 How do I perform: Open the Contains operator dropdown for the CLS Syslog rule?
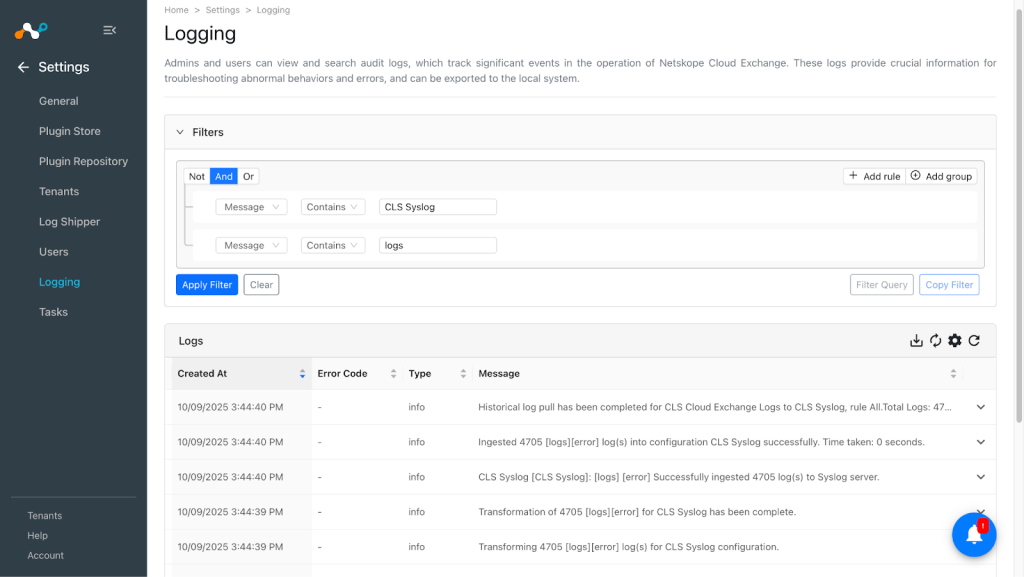332,207
